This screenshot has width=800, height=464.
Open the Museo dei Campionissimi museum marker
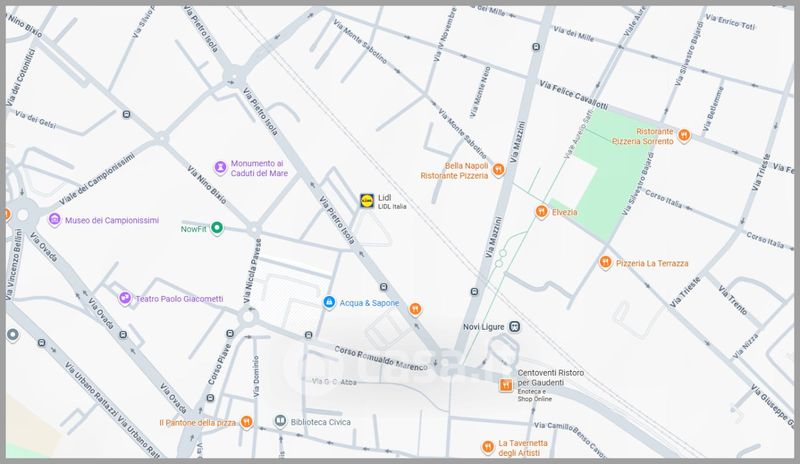coord(54,220)
